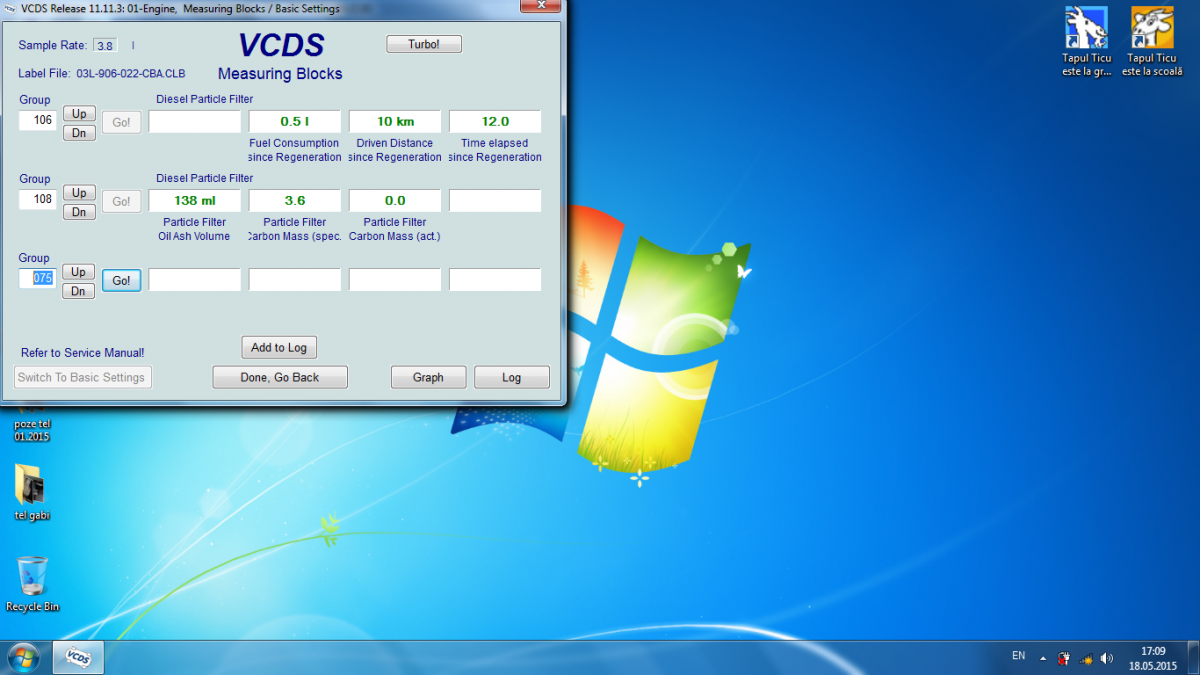
Task: Focus the Group 075 number field
Action: (x=39, y=278)
